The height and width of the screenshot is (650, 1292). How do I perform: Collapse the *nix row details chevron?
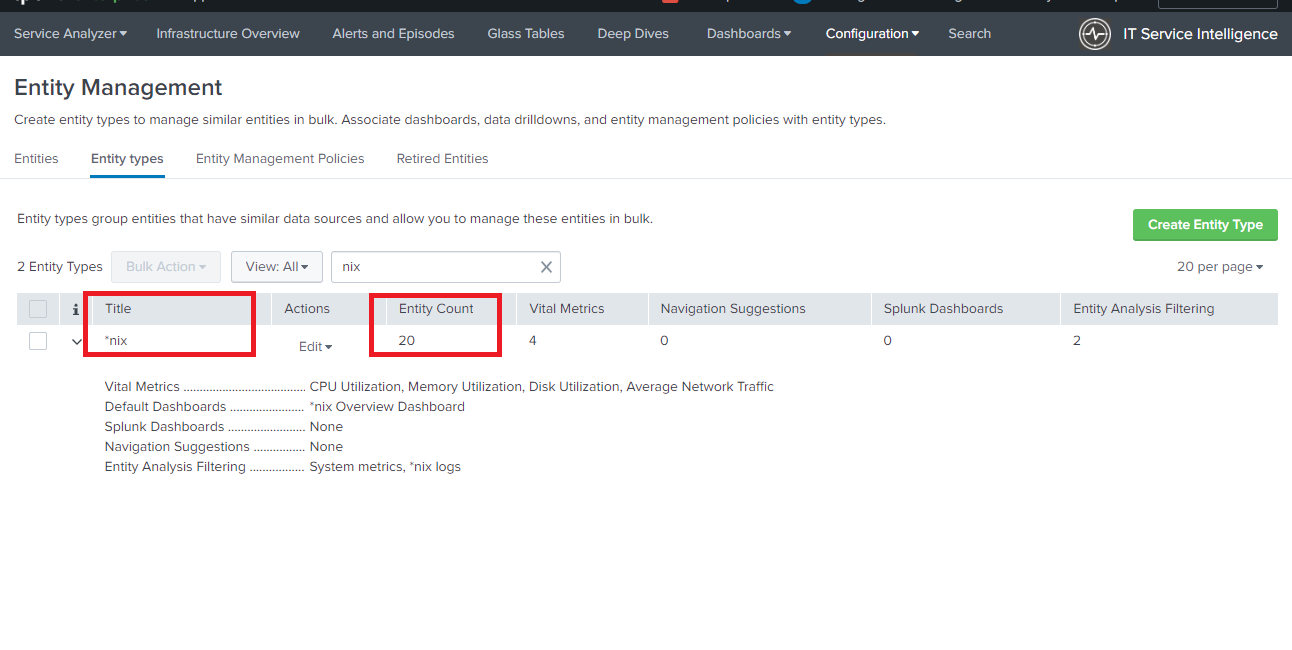point(77,342)
